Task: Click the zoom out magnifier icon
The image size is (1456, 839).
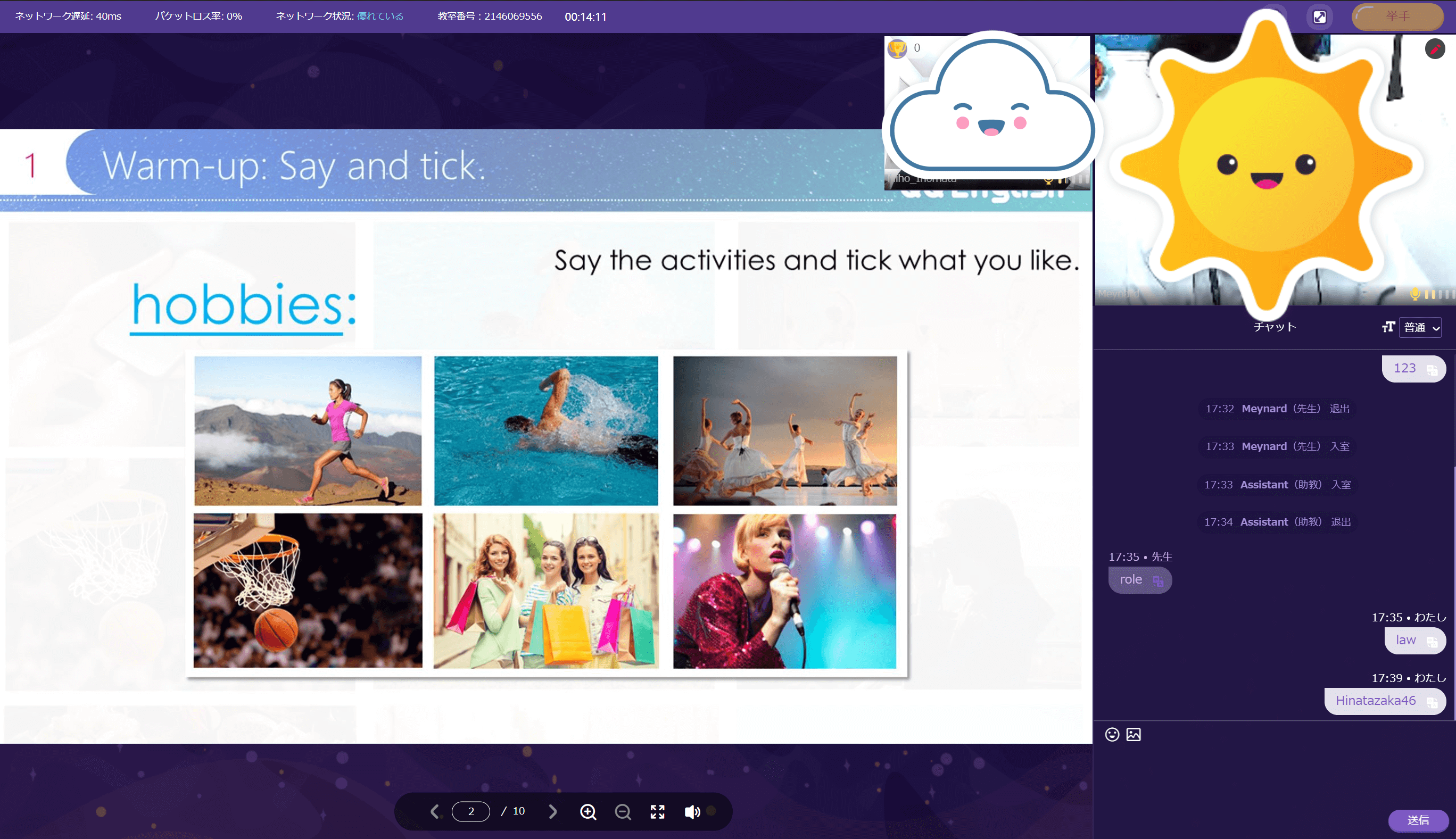Action: pos(623,811)
